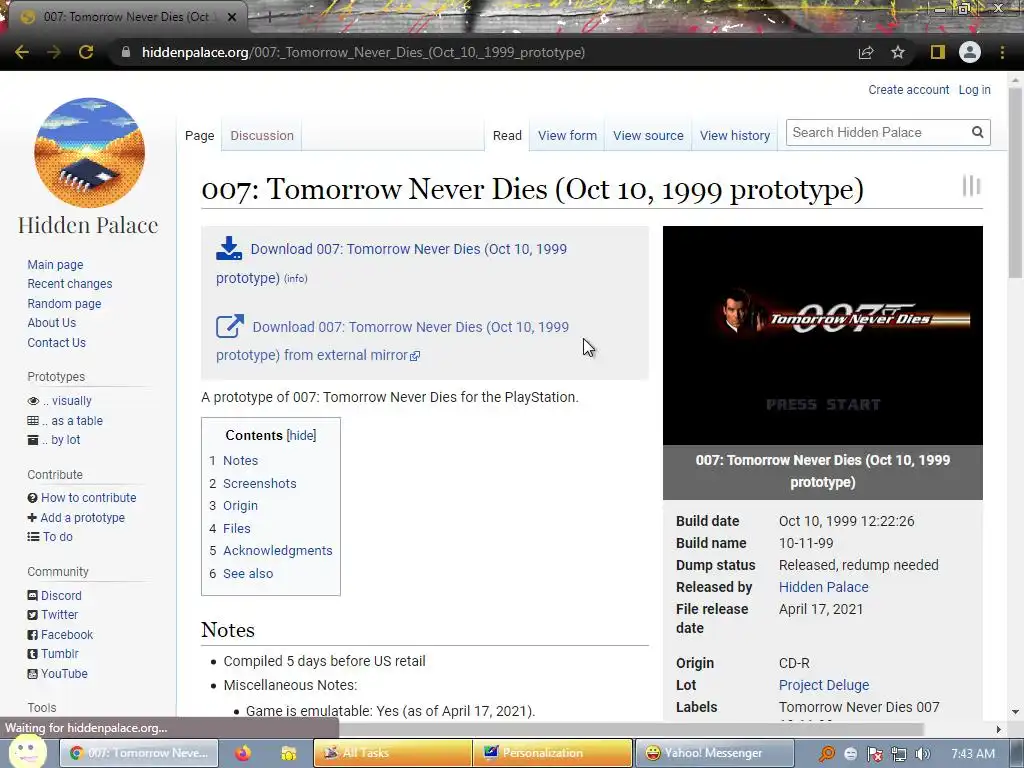
Task: Launch Firefox from the taskbar
Action: click(243, 753)
